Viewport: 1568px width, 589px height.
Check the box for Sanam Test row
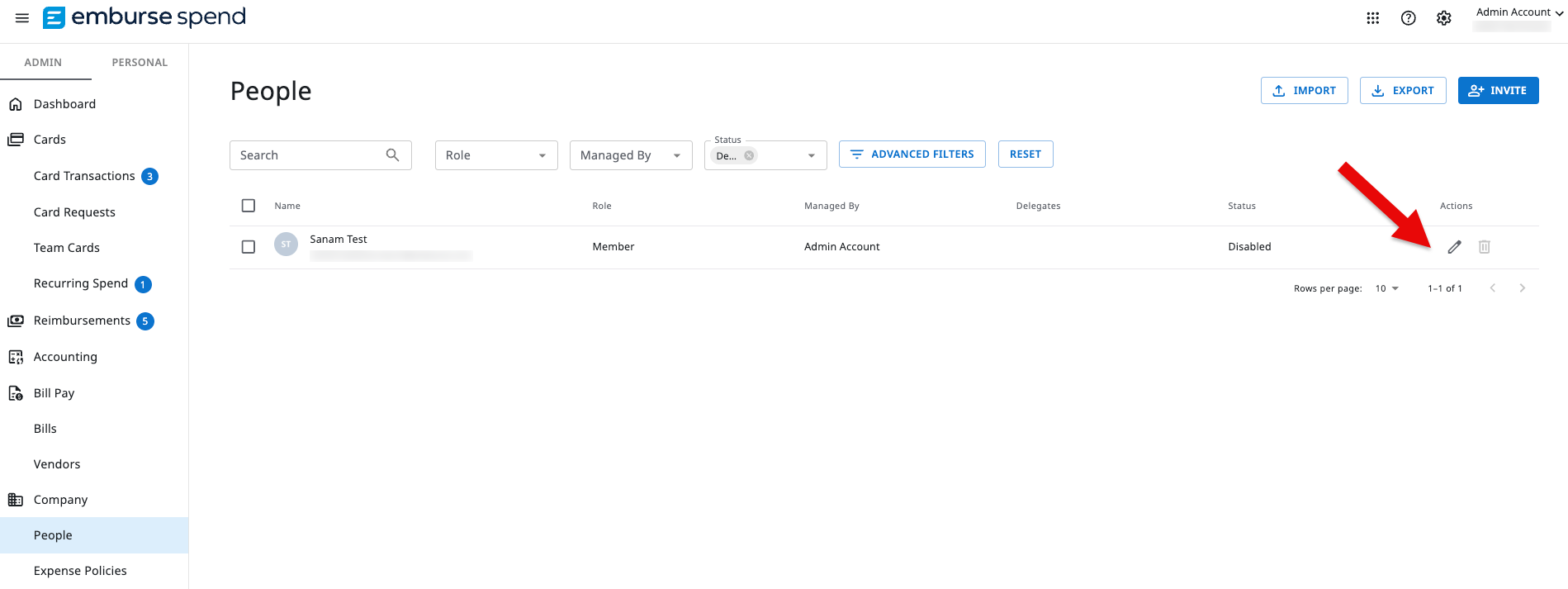pyautogui.click(x=249, y=247)
